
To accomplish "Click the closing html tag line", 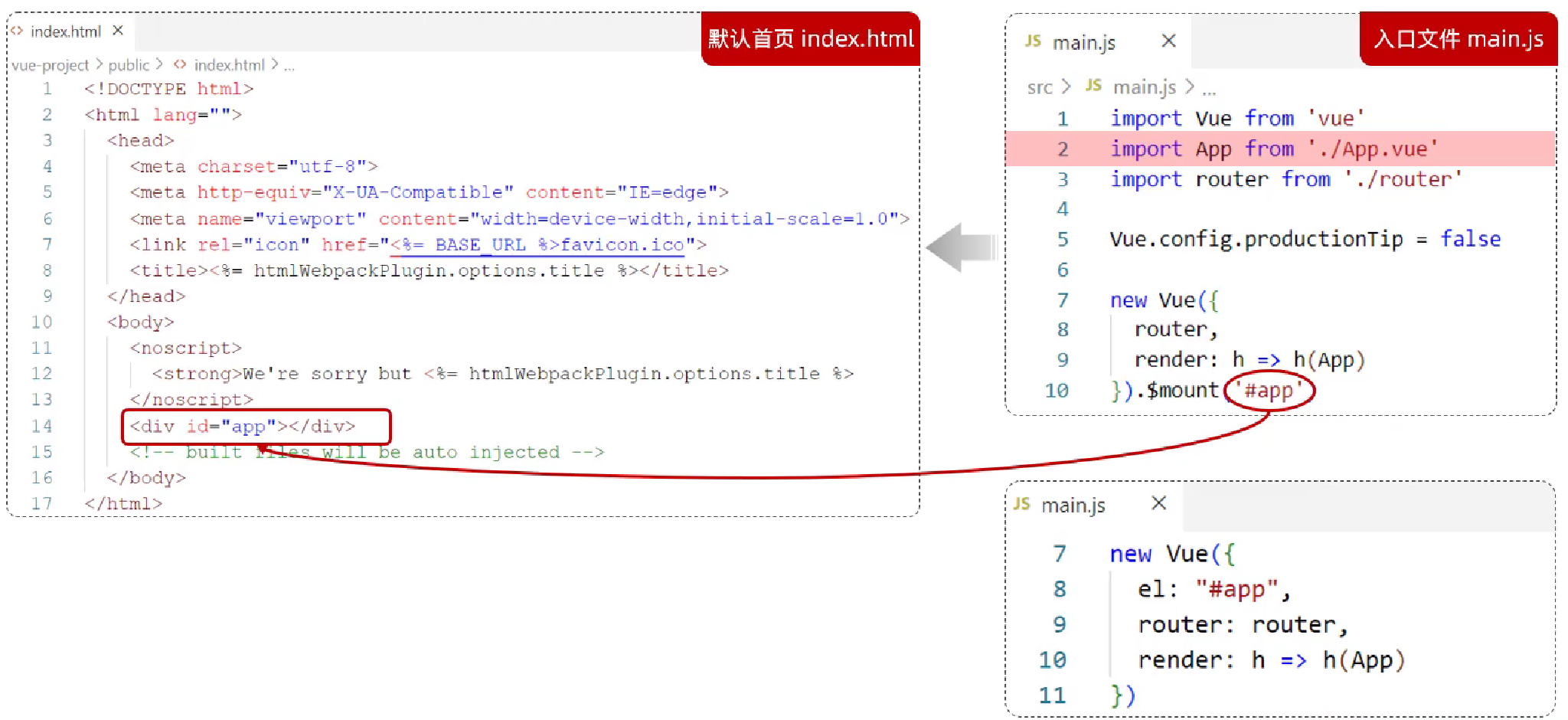I will point(123,504).
